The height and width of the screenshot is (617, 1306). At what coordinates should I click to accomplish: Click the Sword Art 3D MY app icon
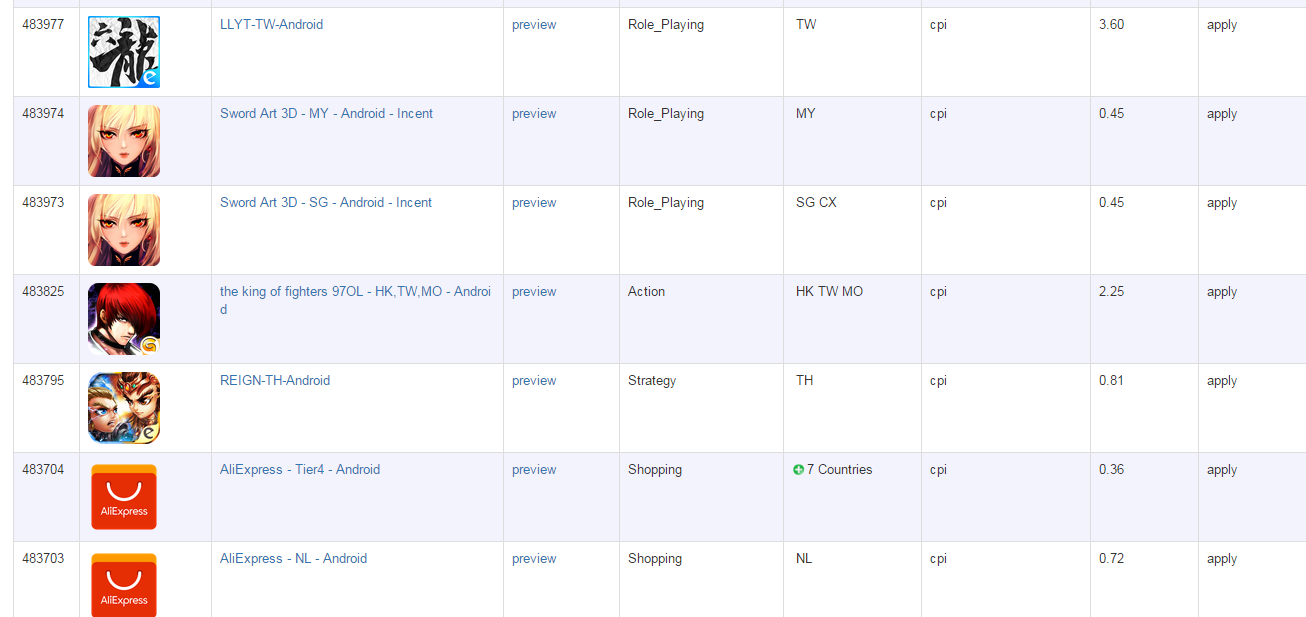(124, 141)
